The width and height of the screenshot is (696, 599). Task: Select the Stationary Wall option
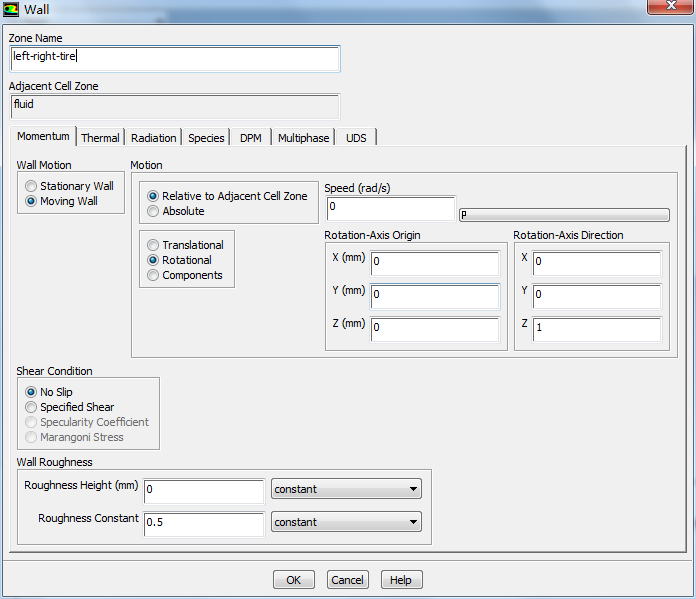(x=32, y=186)
